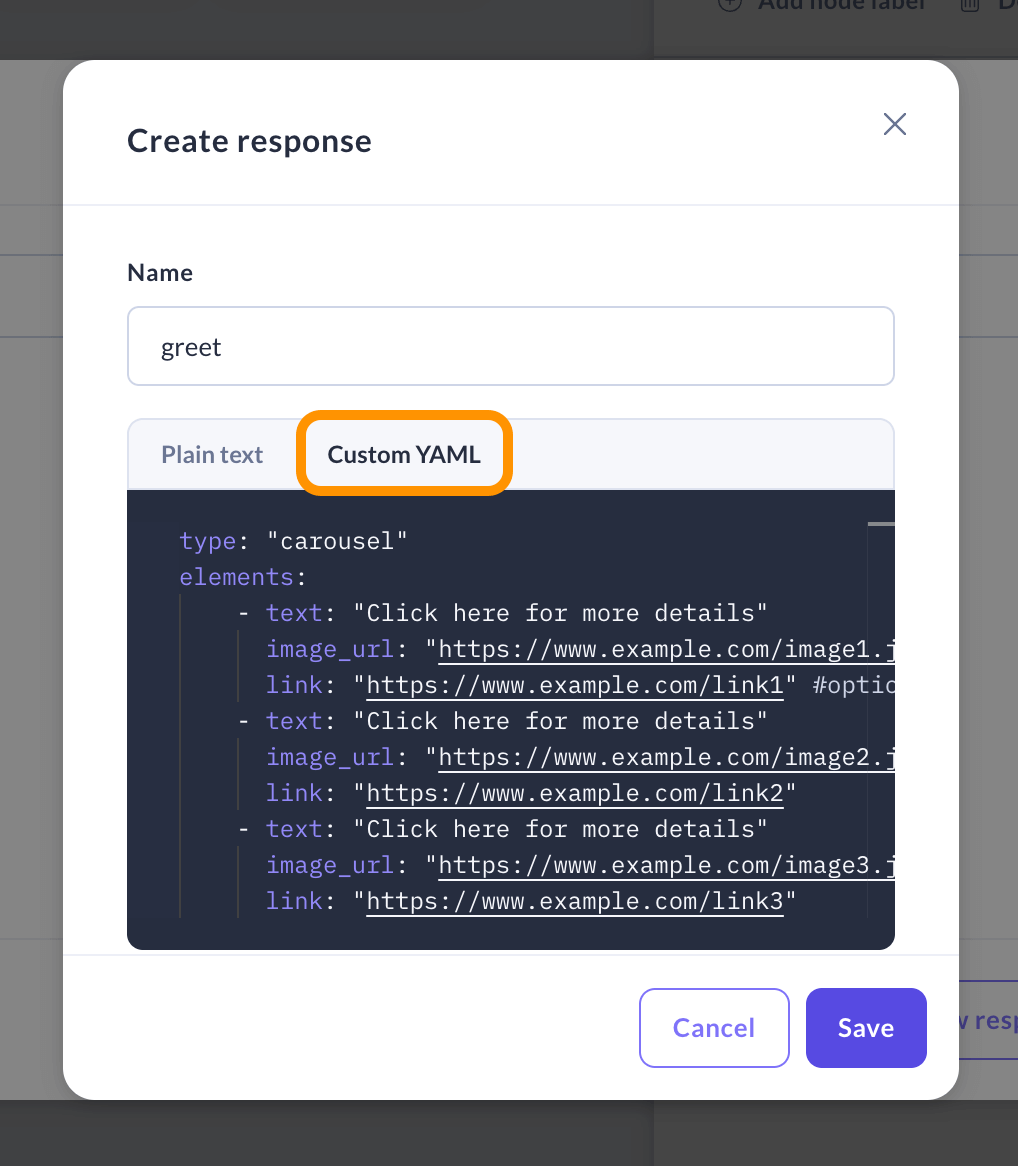Screen dimensions: 1018x1166
Task: Select the Custom YAML tab
Action: [x=404, y=455]
